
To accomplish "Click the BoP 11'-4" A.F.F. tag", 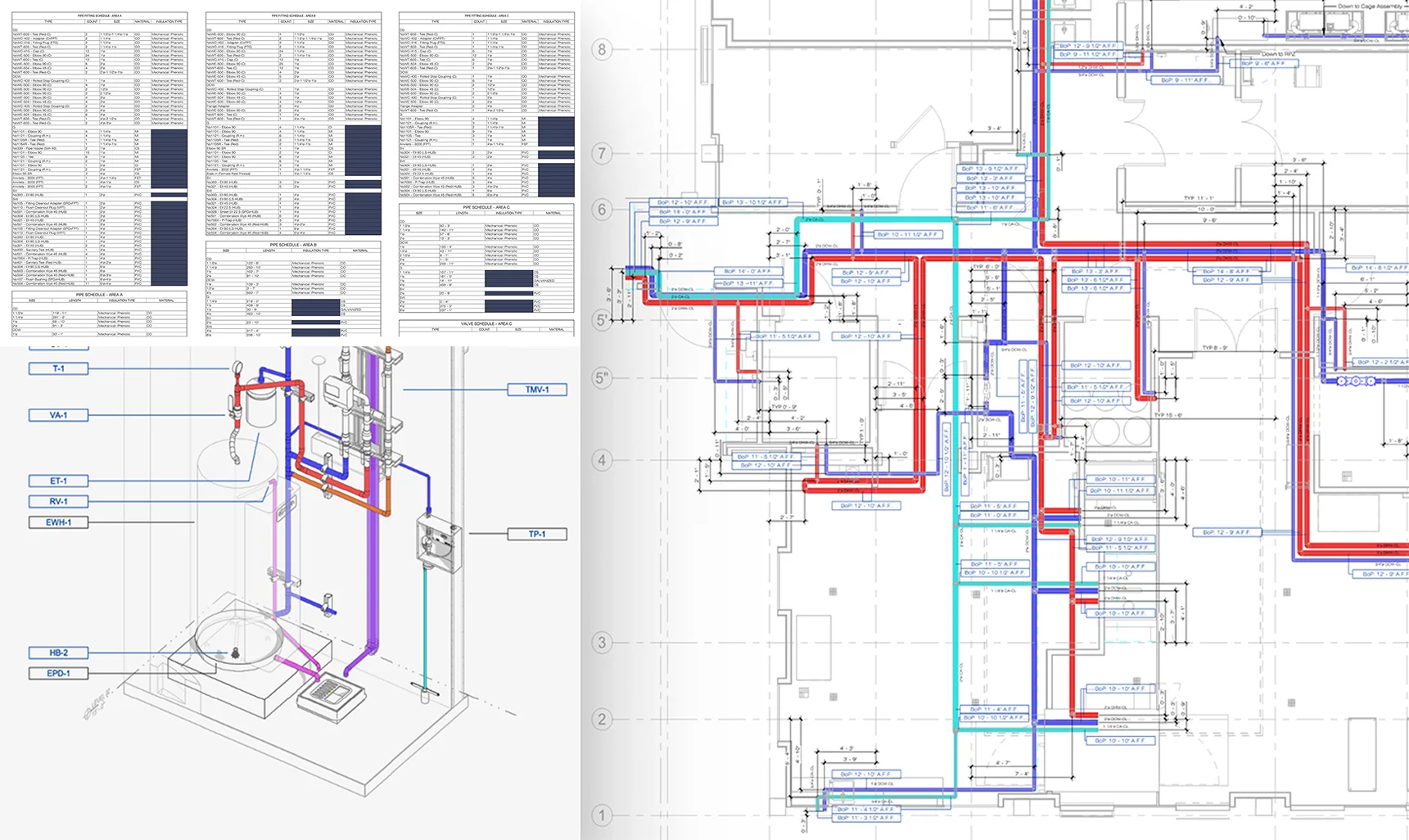I will 994,709.
